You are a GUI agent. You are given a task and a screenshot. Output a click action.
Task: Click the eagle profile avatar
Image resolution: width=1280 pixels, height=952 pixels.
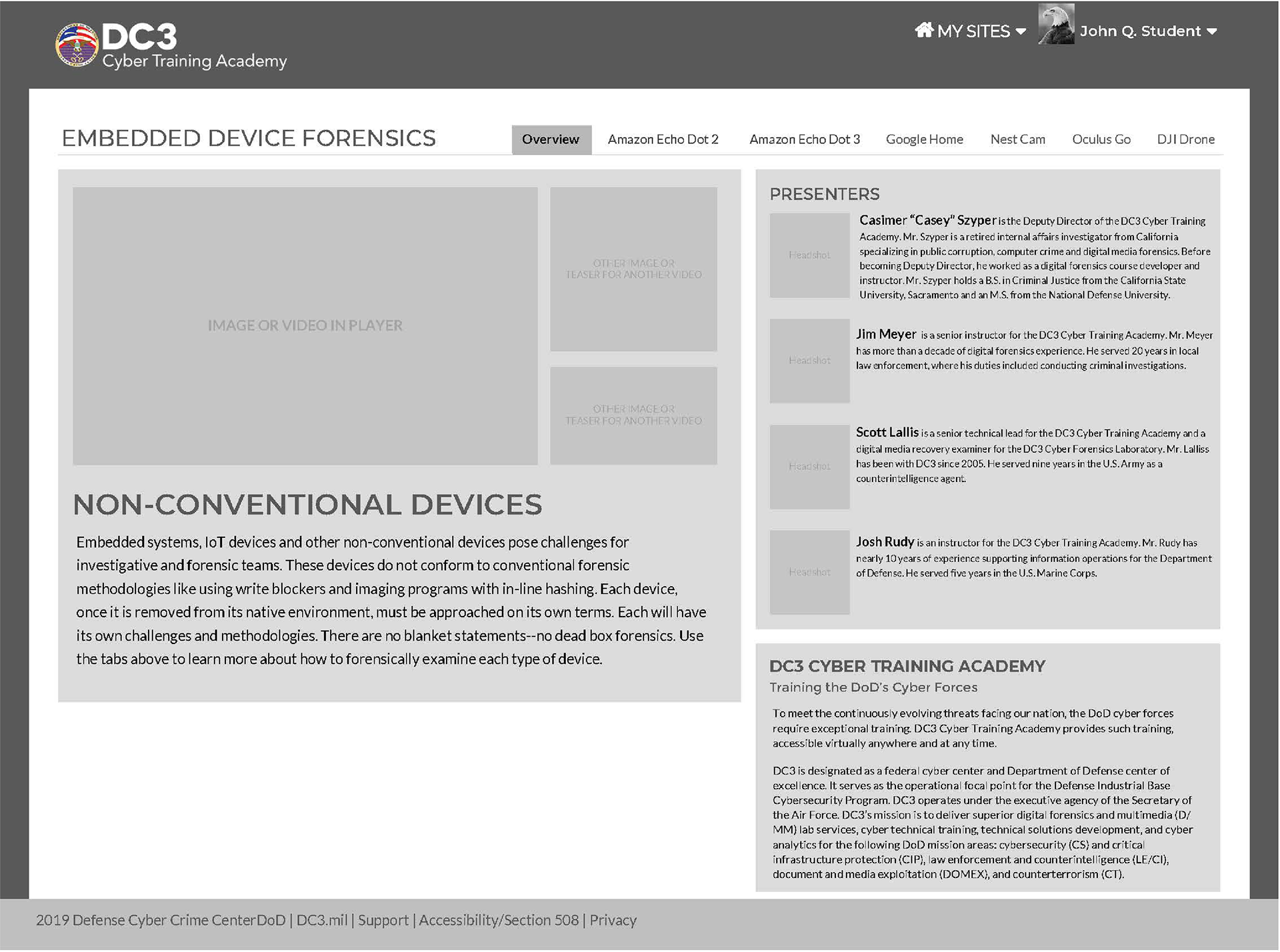tap(1056, 24)
